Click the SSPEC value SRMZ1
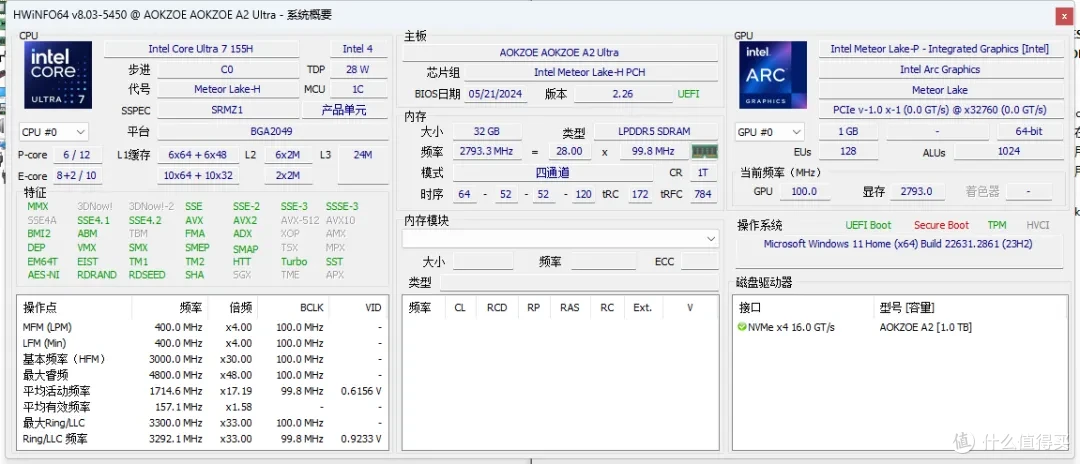 (x=227, y=110)
